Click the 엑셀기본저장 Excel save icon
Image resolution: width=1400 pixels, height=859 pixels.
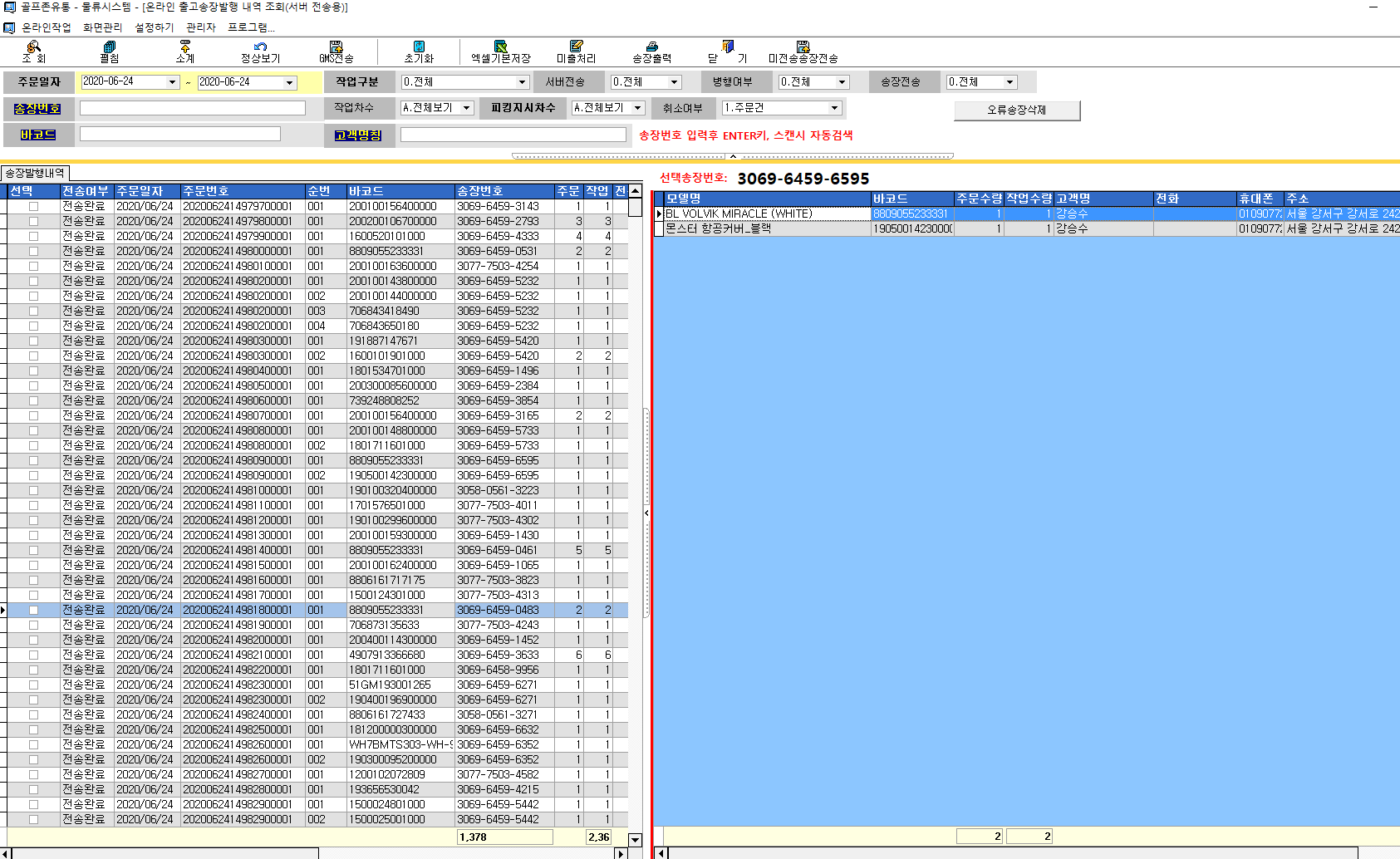point(500,47)
